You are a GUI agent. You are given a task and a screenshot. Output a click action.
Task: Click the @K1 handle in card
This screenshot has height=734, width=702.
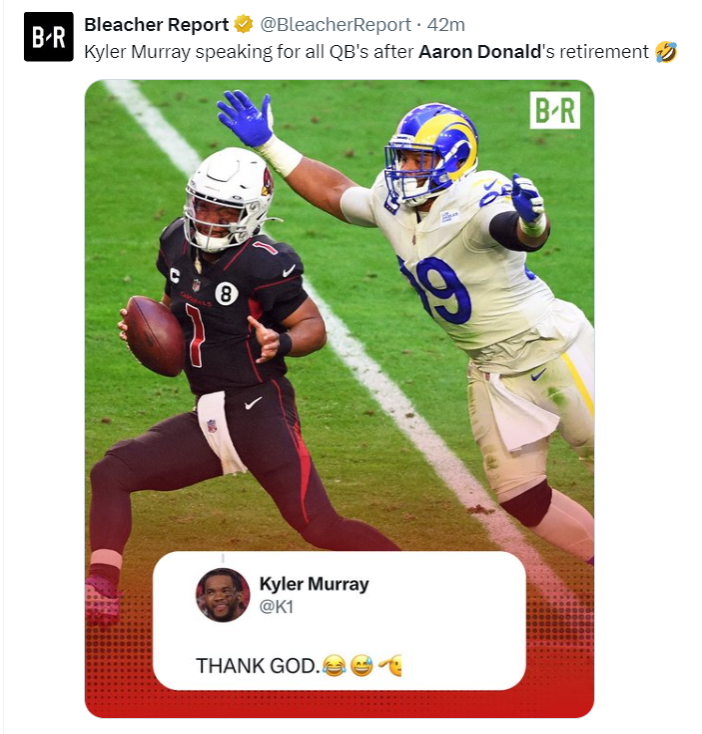coord(276,607)
